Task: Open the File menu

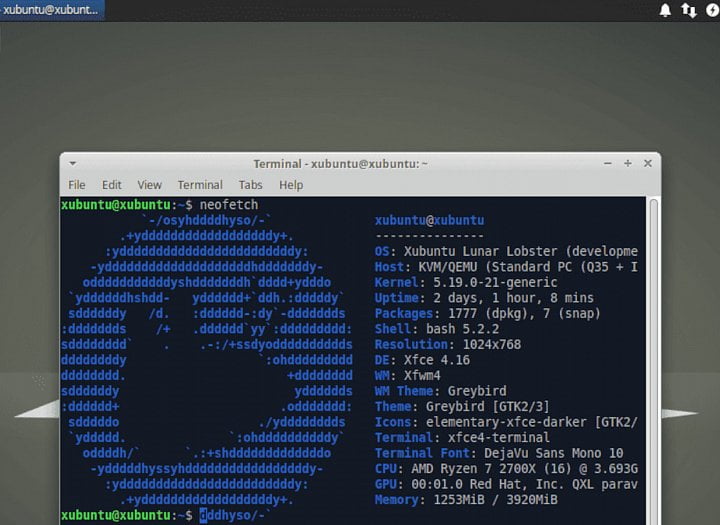Action: click(77, 185)
